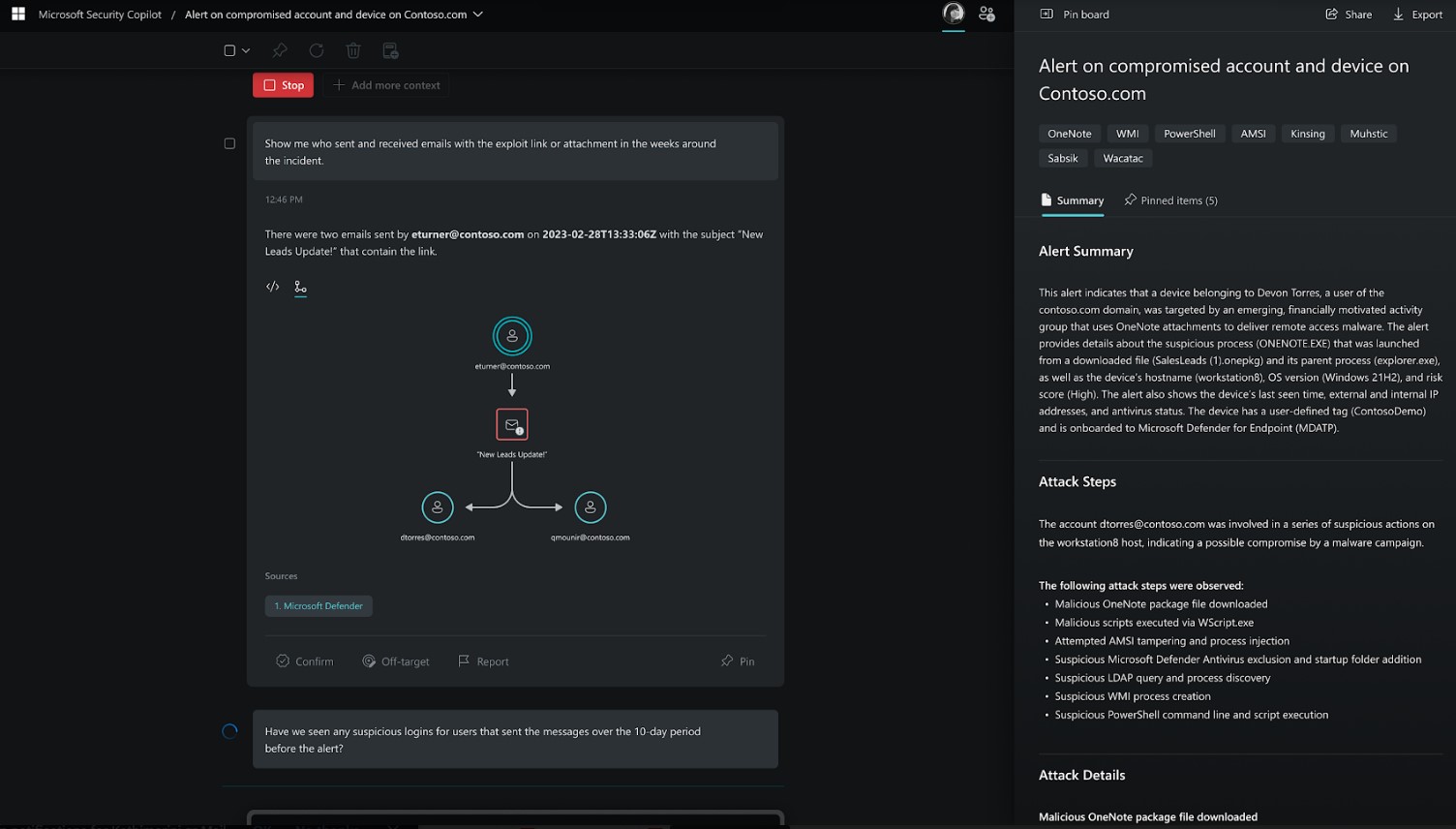Click the pin icon in top toolbar
Viewport: 1456px width, 829px height.
(x=280, y=50)
